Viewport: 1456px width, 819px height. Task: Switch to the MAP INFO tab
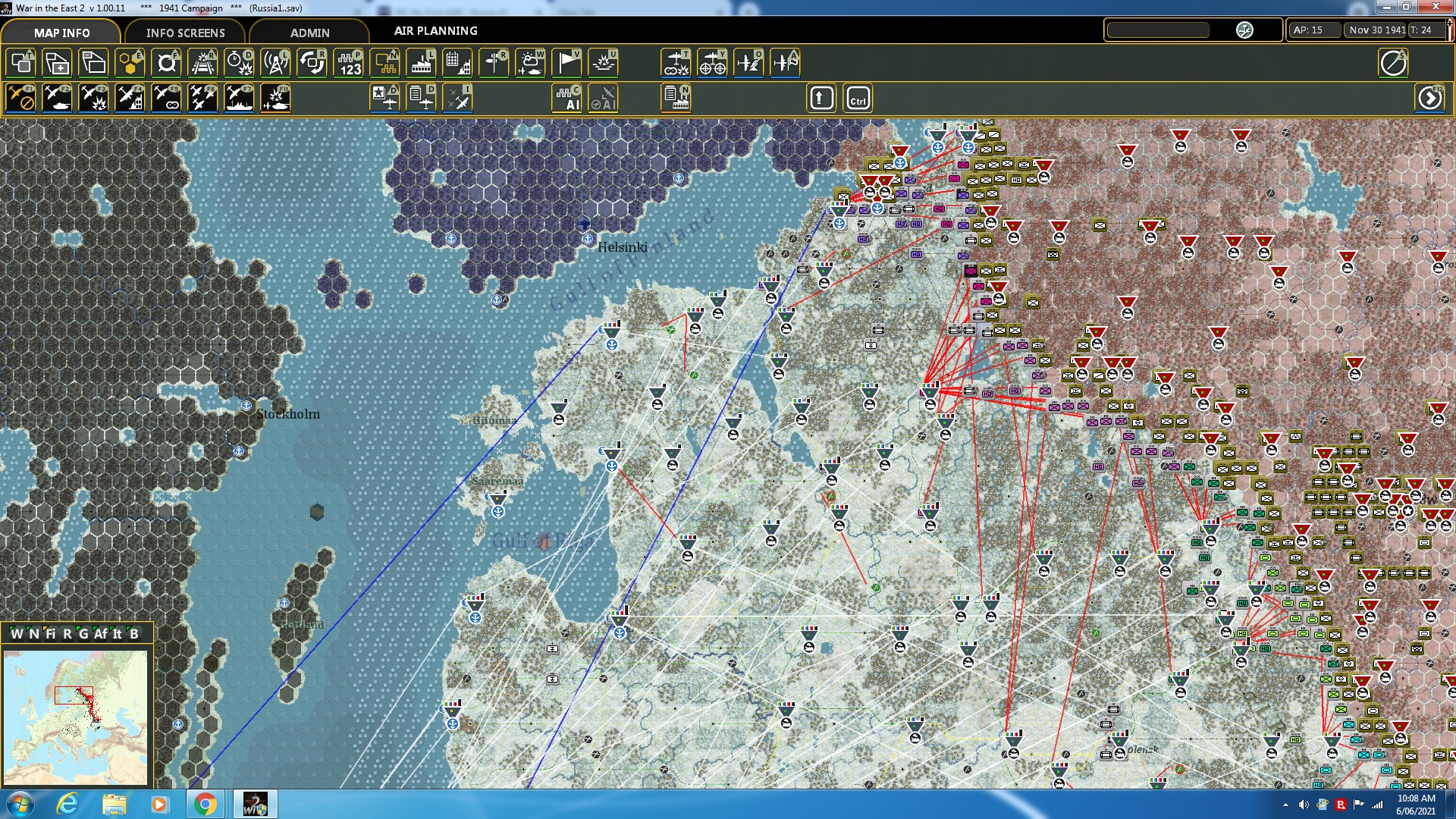coord(61,33)
